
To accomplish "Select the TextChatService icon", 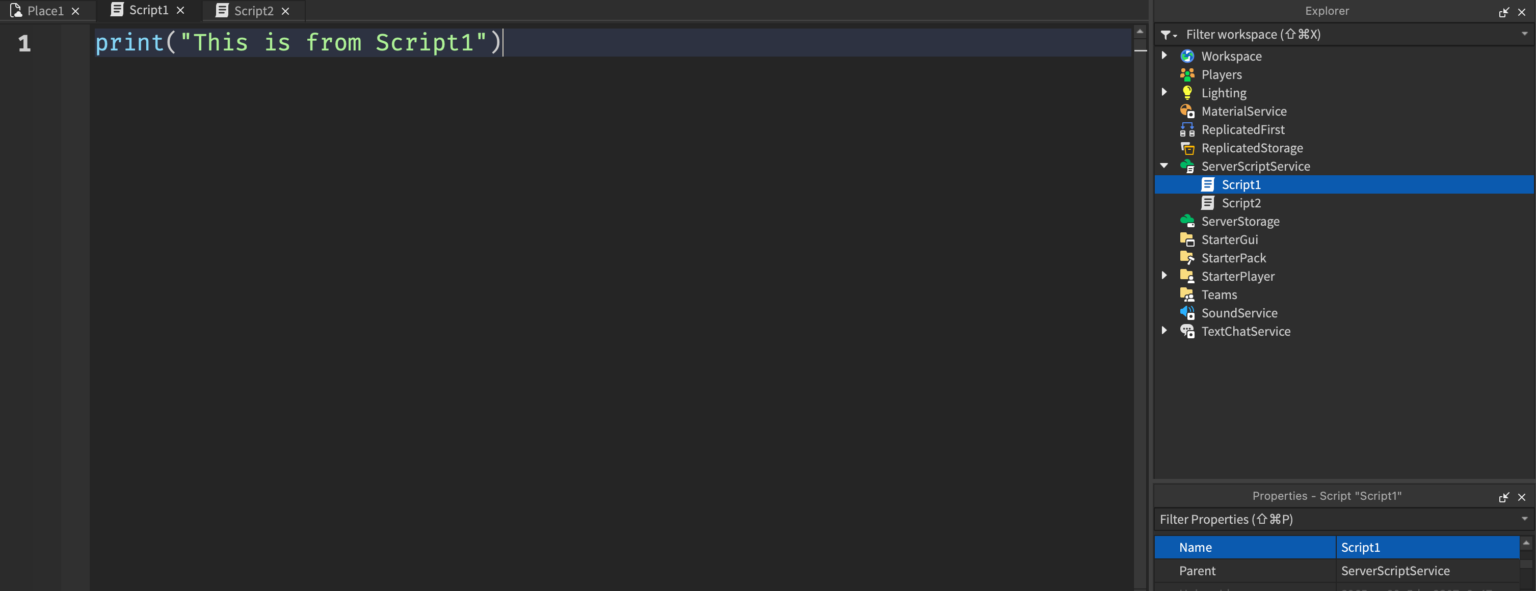I will click(x=1186, y=331).
